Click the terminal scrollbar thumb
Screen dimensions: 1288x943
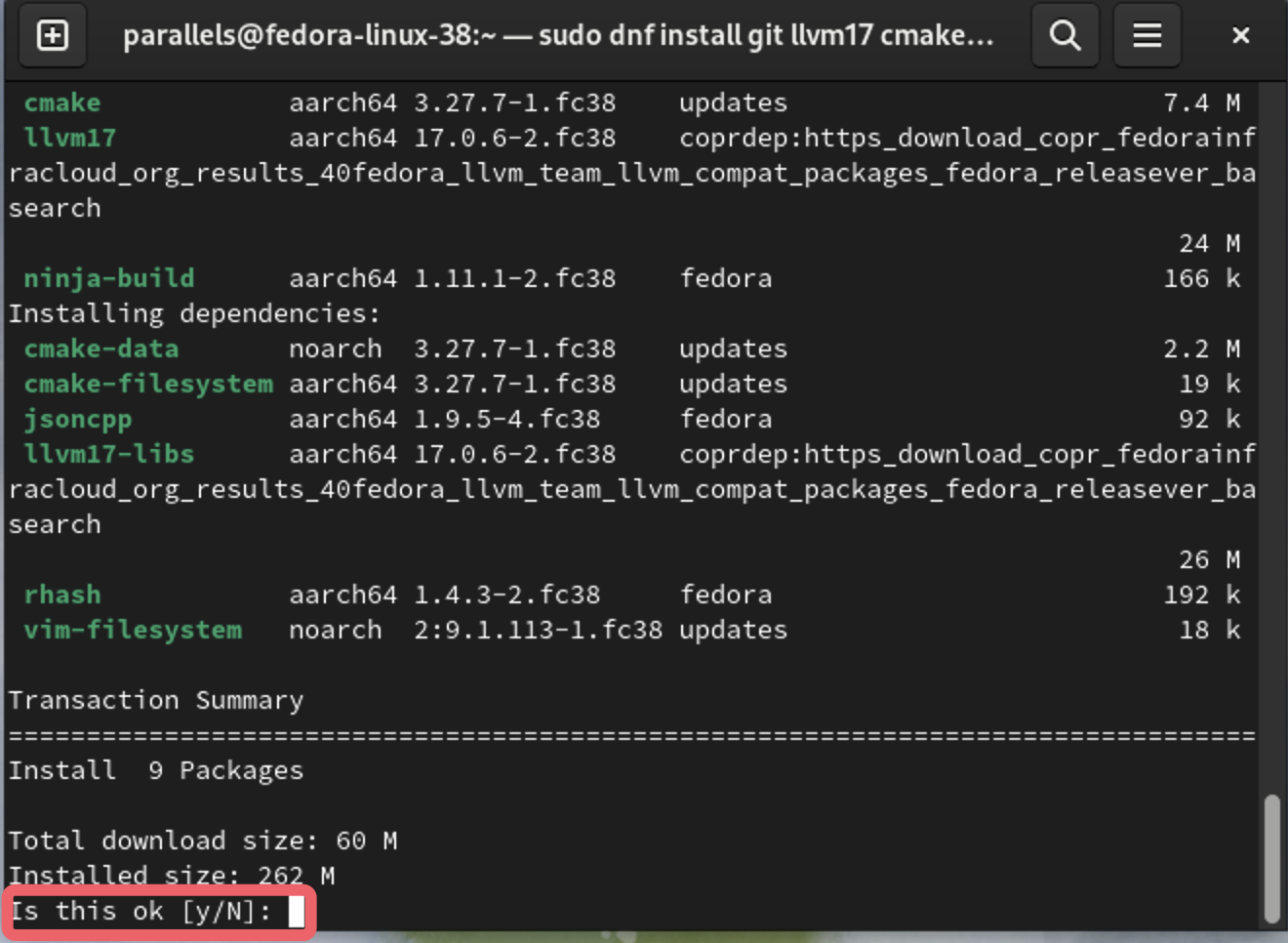click(1271, 859)
